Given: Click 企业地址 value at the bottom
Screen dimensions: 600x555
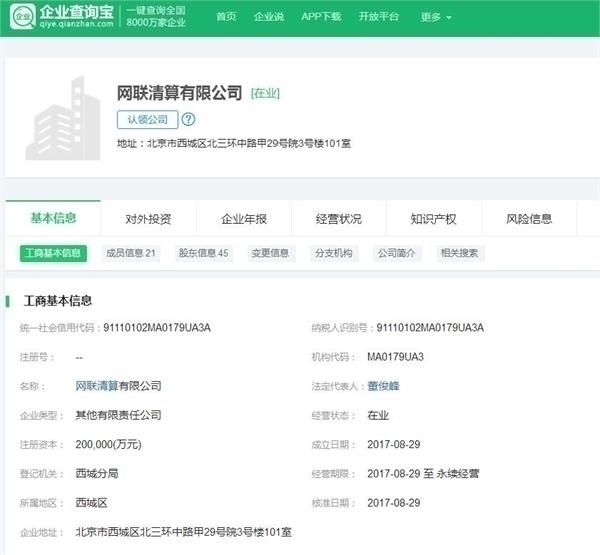Looking at the screenshot, I should tap(184, 532).
